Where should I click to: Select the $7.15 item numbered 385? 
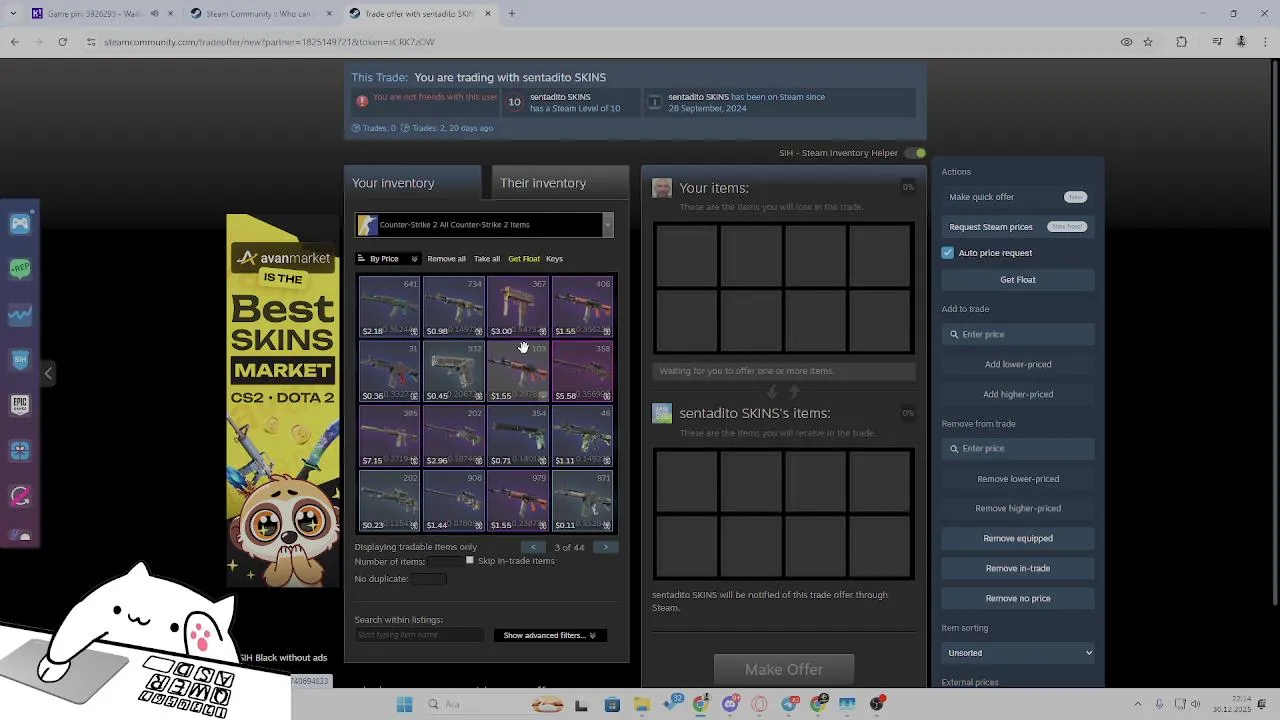click(x=389, y=437)
